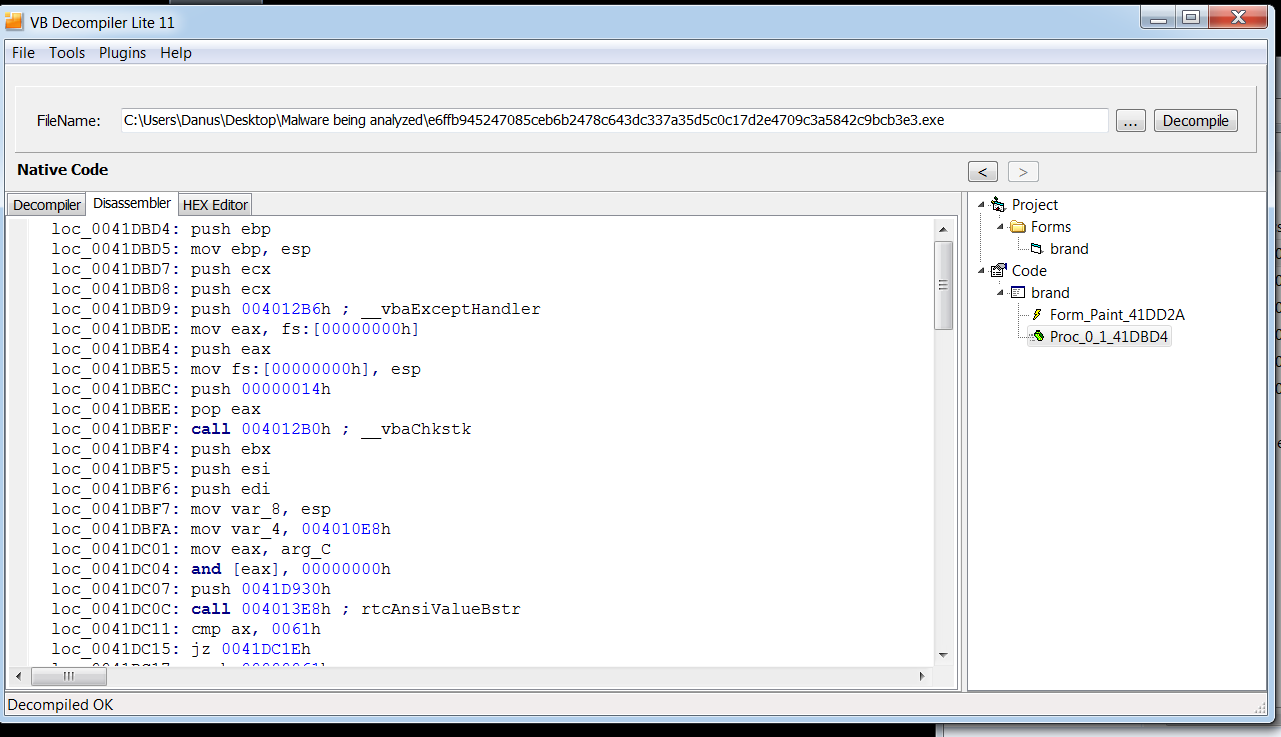Open the Help menu
Image resolution: width=1281 pixels, height=737 pixels.
(x=176, y=53)
